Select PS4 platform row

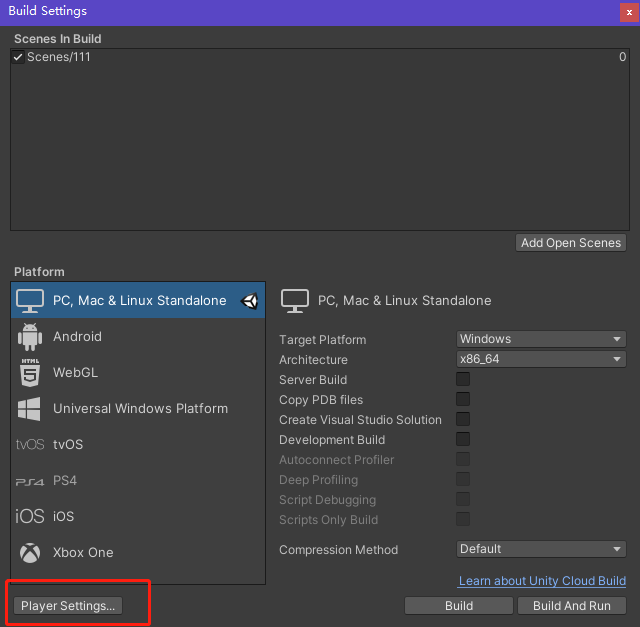138,480
